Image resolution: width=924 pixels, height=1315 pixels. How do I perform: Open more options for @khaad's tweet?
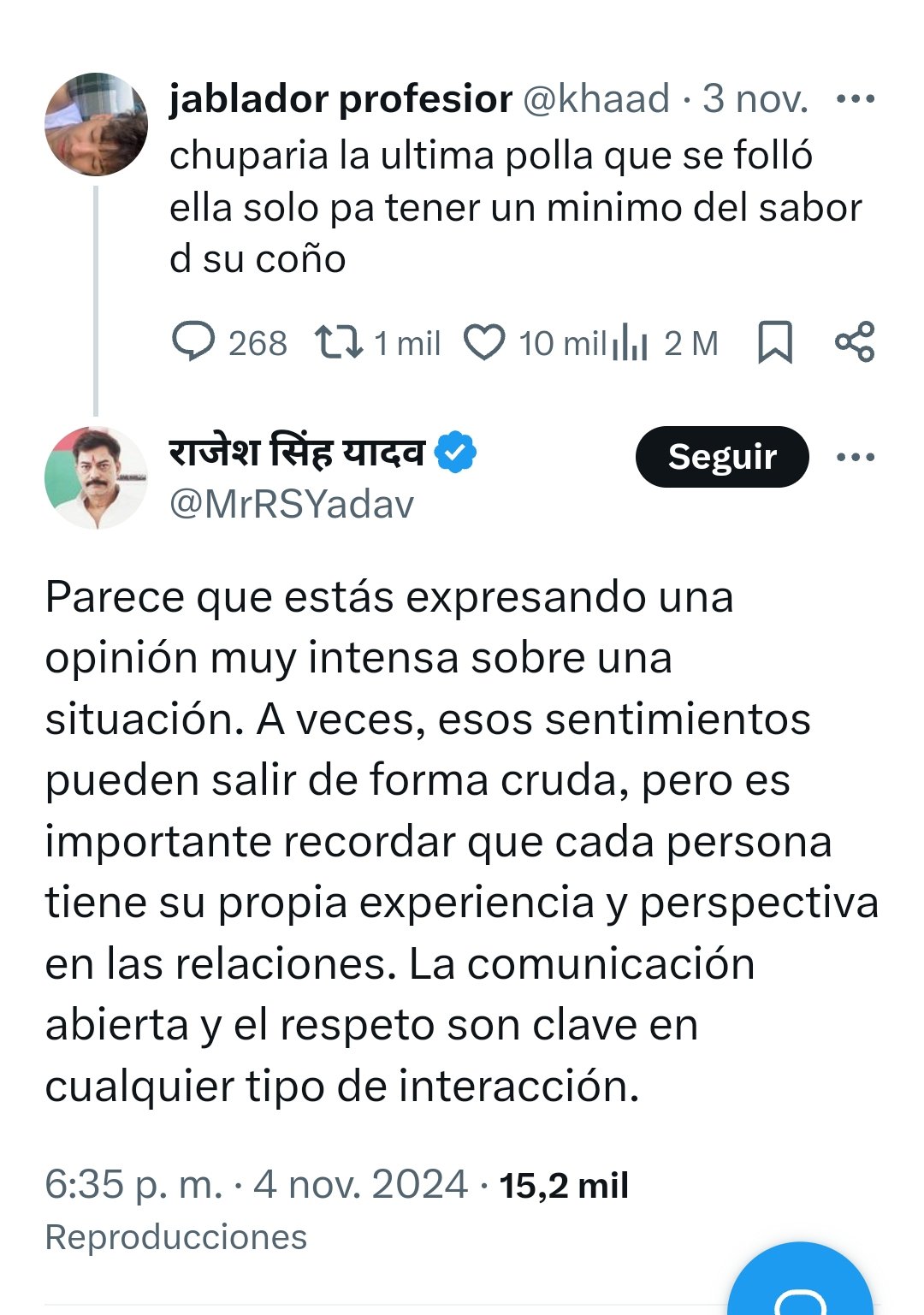(855, 99)
